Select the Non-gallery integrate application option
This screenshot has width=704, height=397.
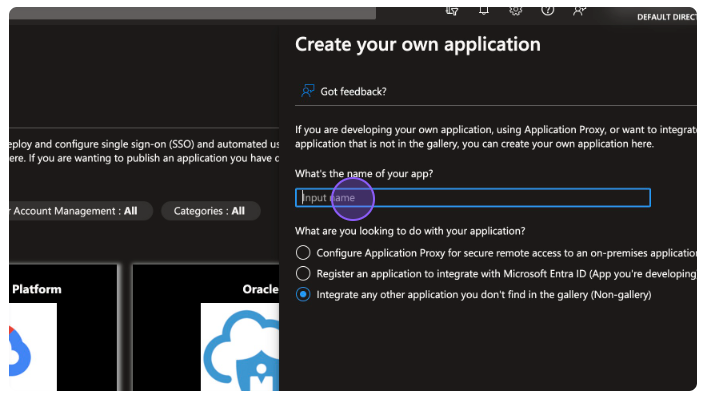tap(303, 295)
